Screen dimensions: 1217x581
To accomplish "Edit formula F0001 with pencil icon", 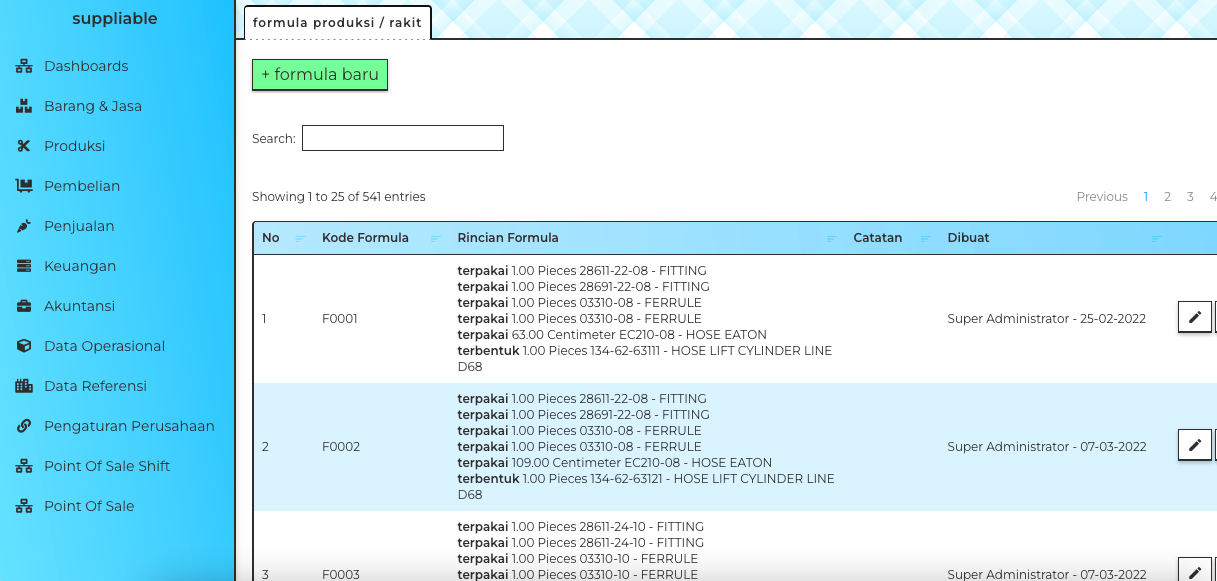I will [1194, 317].
